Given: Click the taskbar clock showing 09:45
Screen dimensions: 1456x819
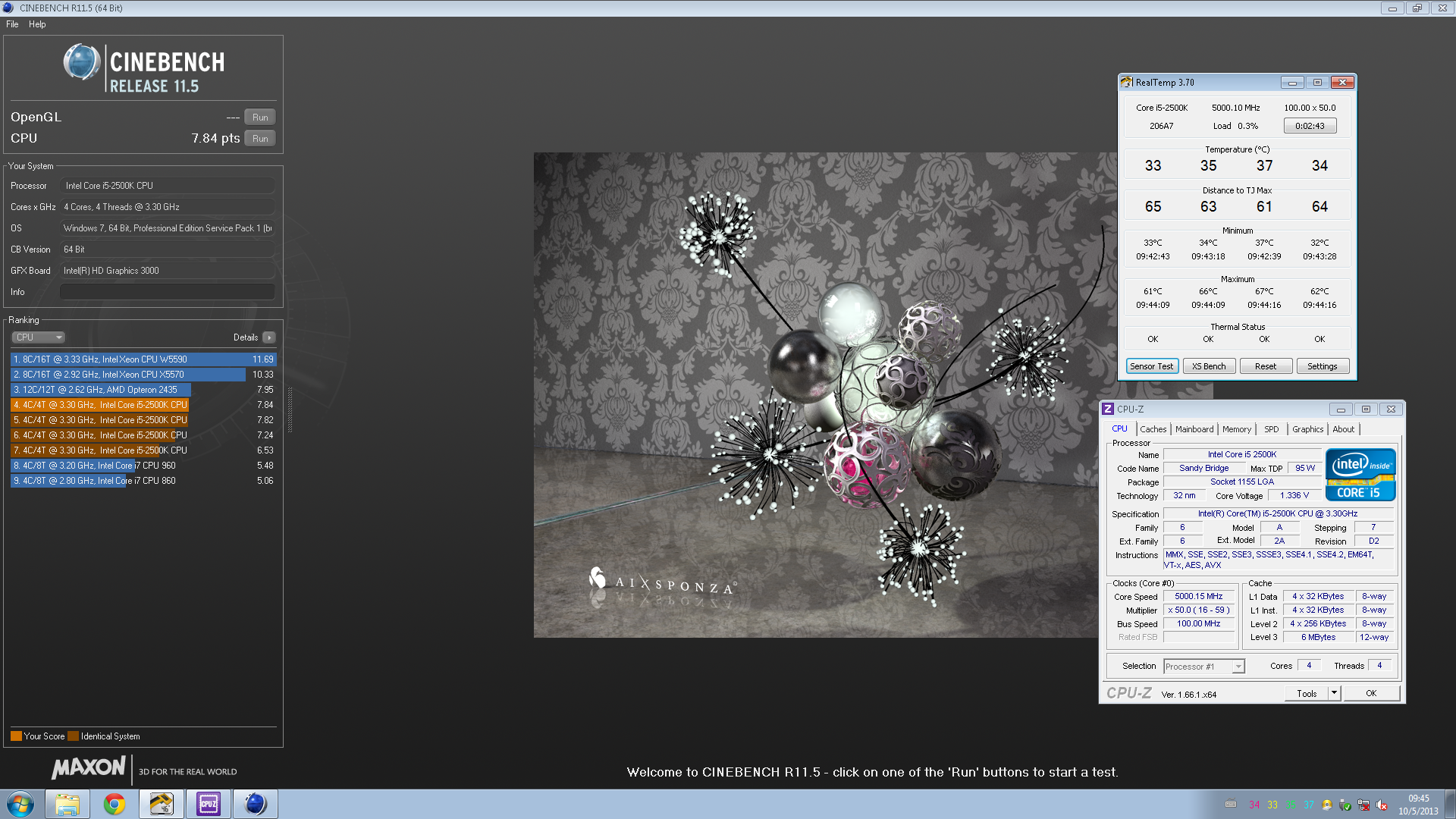Looking at the screenshot, I should point(1418,805).
